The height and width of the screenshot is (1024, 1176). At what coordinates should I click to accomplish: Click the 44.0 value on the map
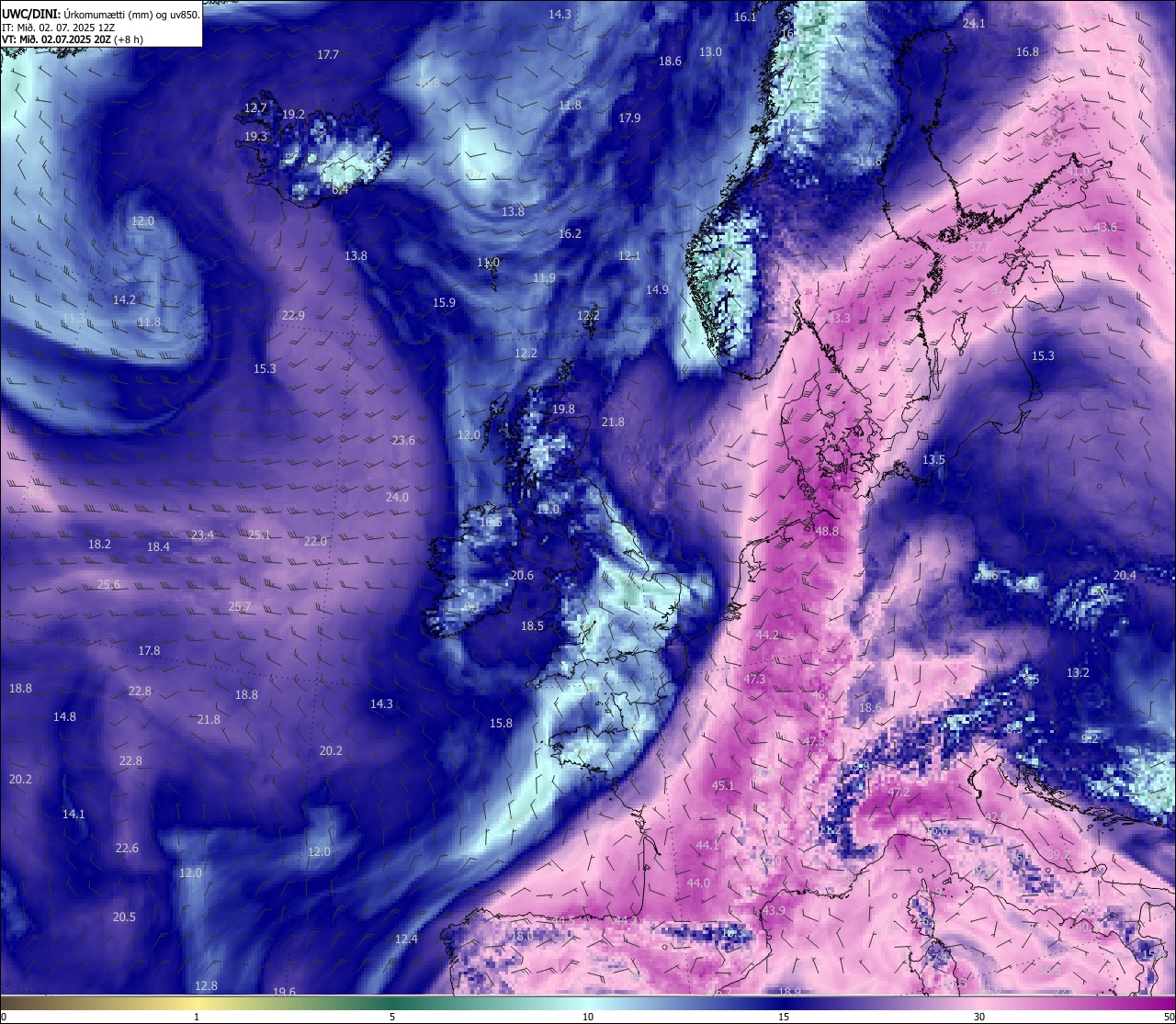(x=698, y=883)
